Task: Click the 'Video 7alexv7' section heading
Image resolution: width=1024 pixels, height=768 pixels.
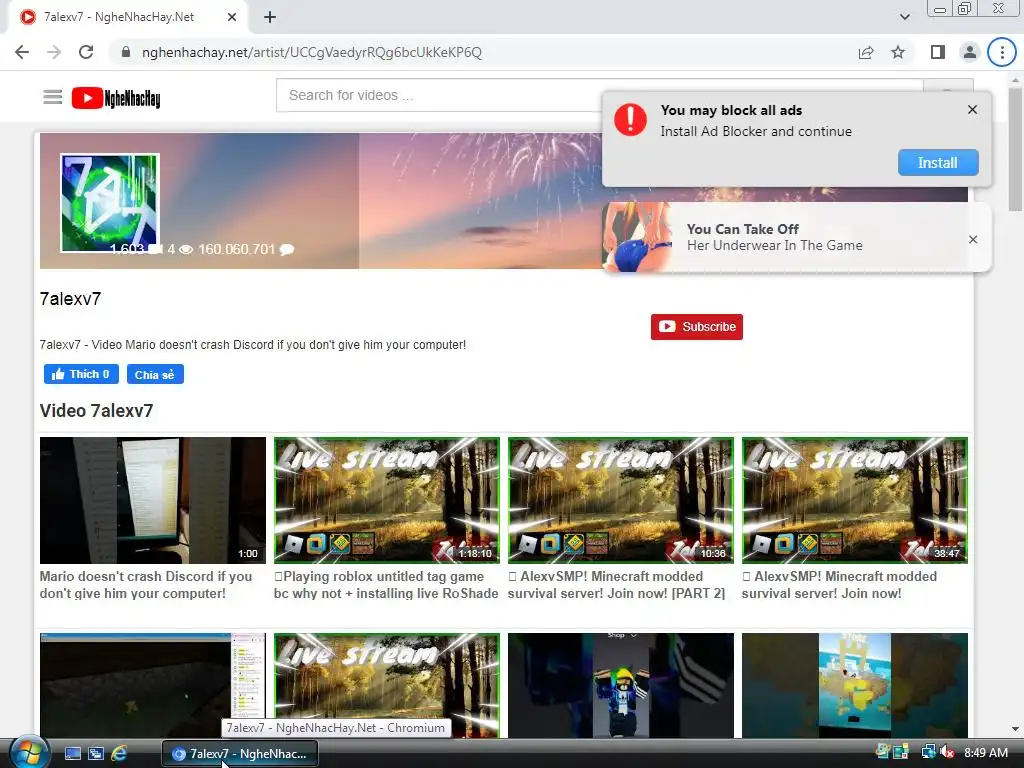Action: (x=96, y=411)
